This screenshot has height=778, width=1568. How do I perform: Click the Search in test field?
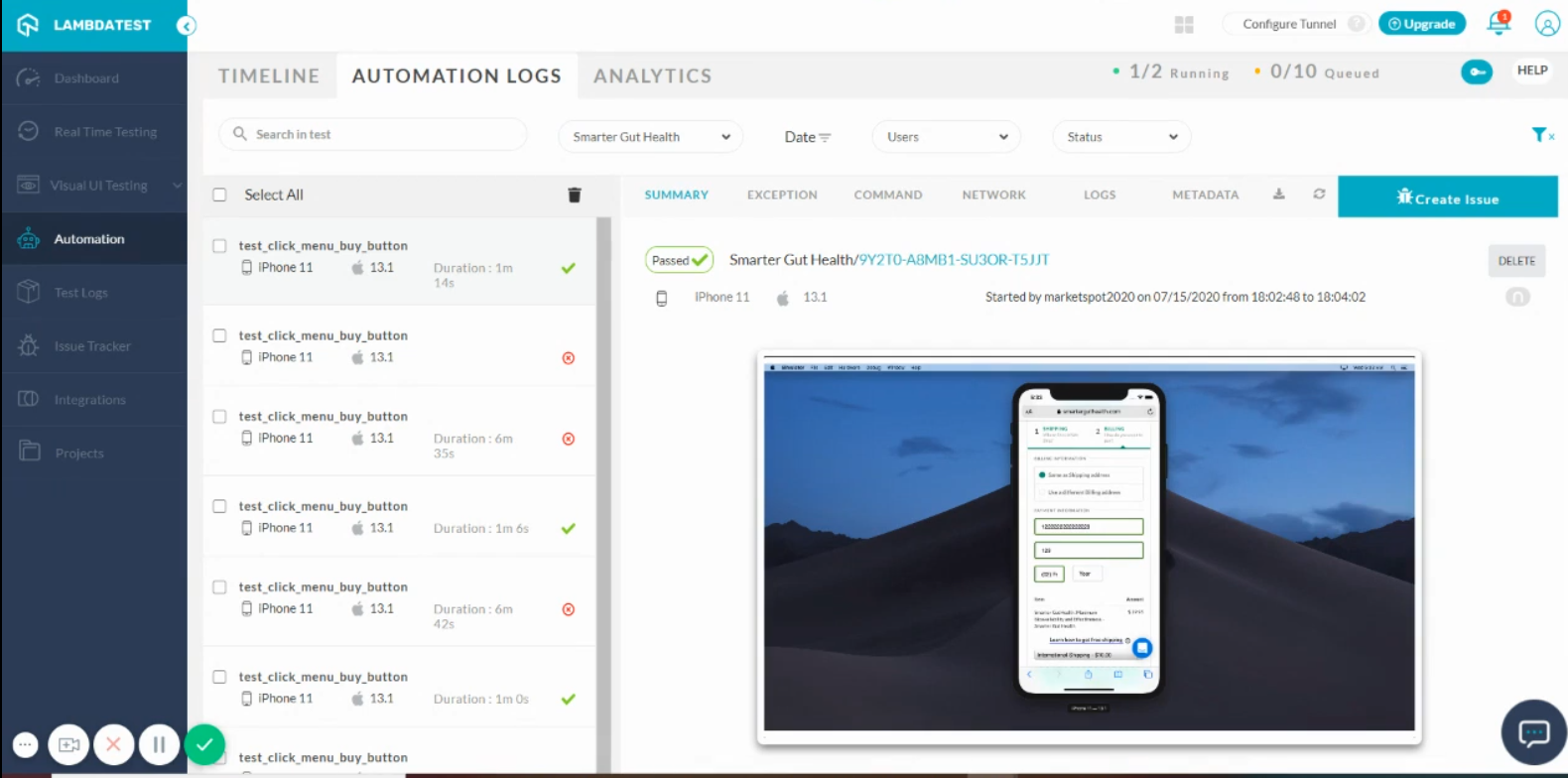(x=373, y=134)
